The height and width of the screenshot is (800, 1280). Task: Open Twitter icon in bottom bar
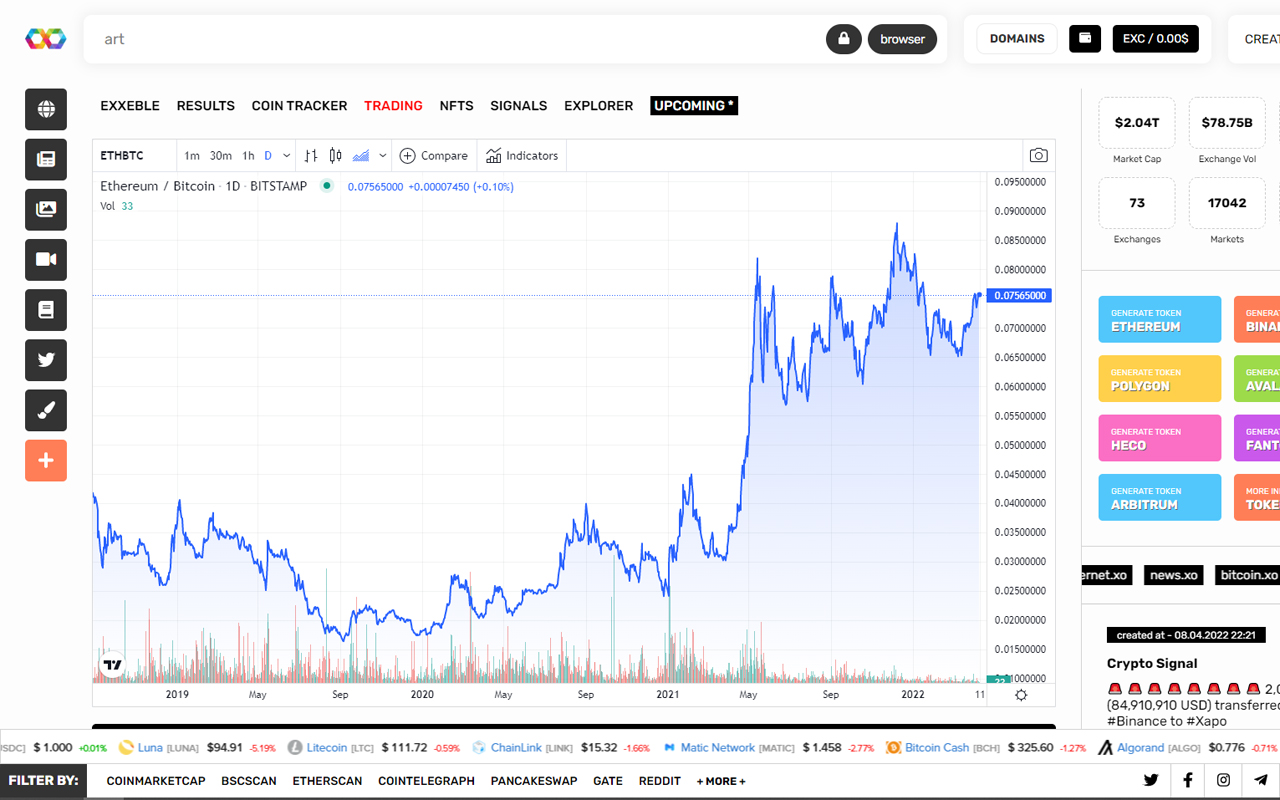point(1151,780)
